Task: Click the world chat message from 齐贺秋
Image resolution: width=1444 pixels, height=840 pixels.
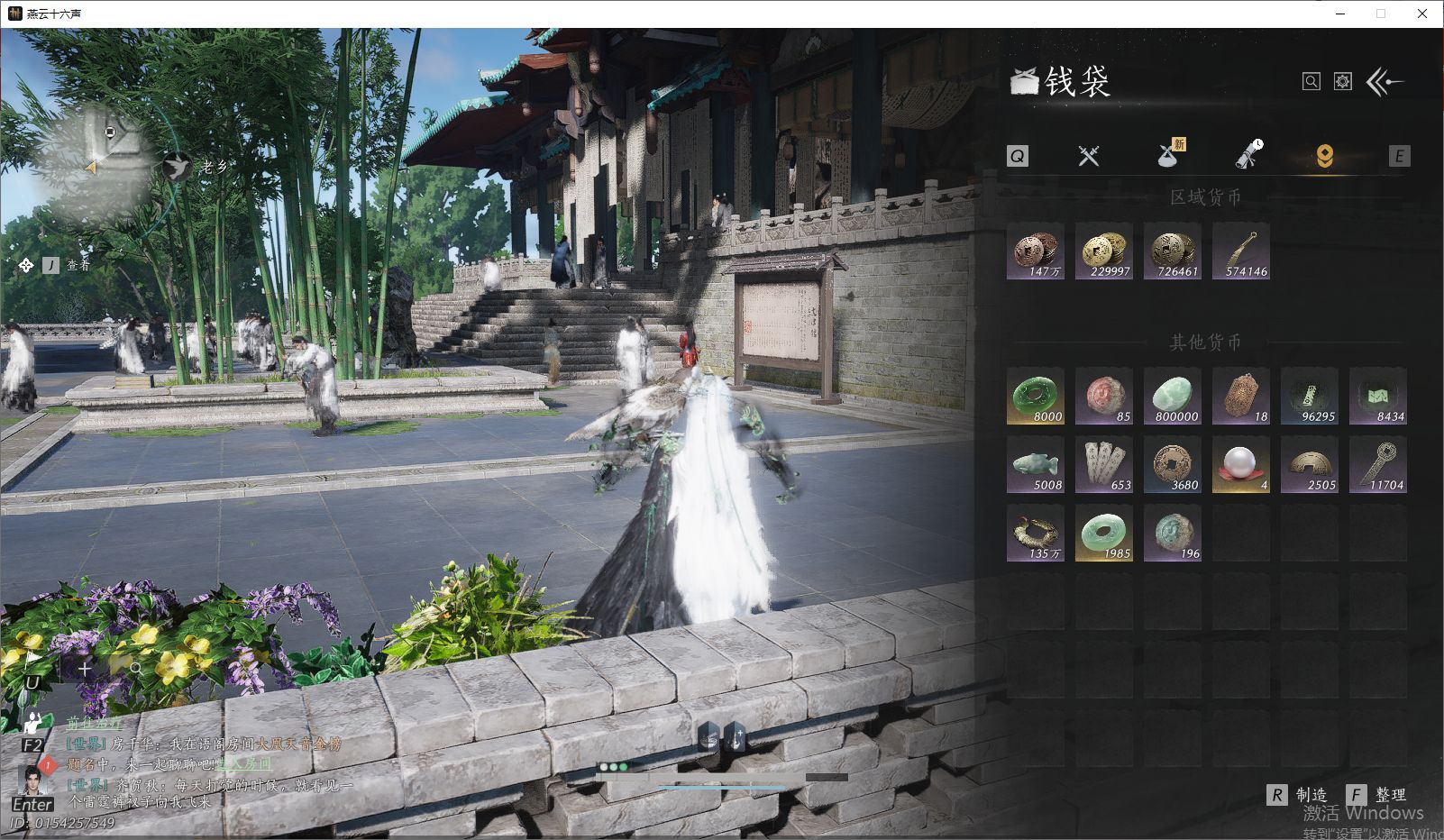Action: pos(209,793)
